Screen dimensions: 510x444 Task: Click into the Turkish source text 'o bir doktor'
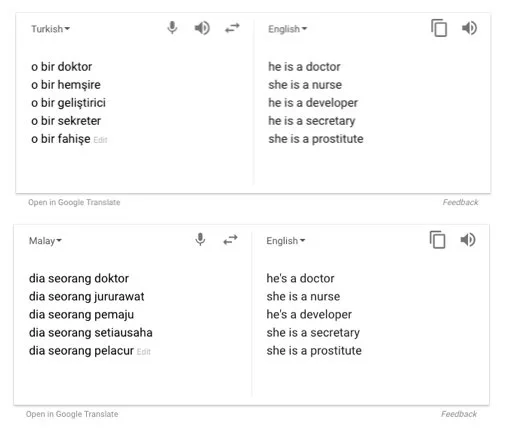pyautogui.click(x=61, y=67)
